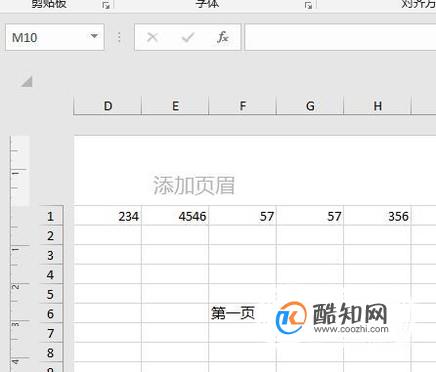Image resolution: width=436 pixels, height=372 pixels.
Task: Click into the formula bar input
Action: pyautogui.click(x=340, y=37)
